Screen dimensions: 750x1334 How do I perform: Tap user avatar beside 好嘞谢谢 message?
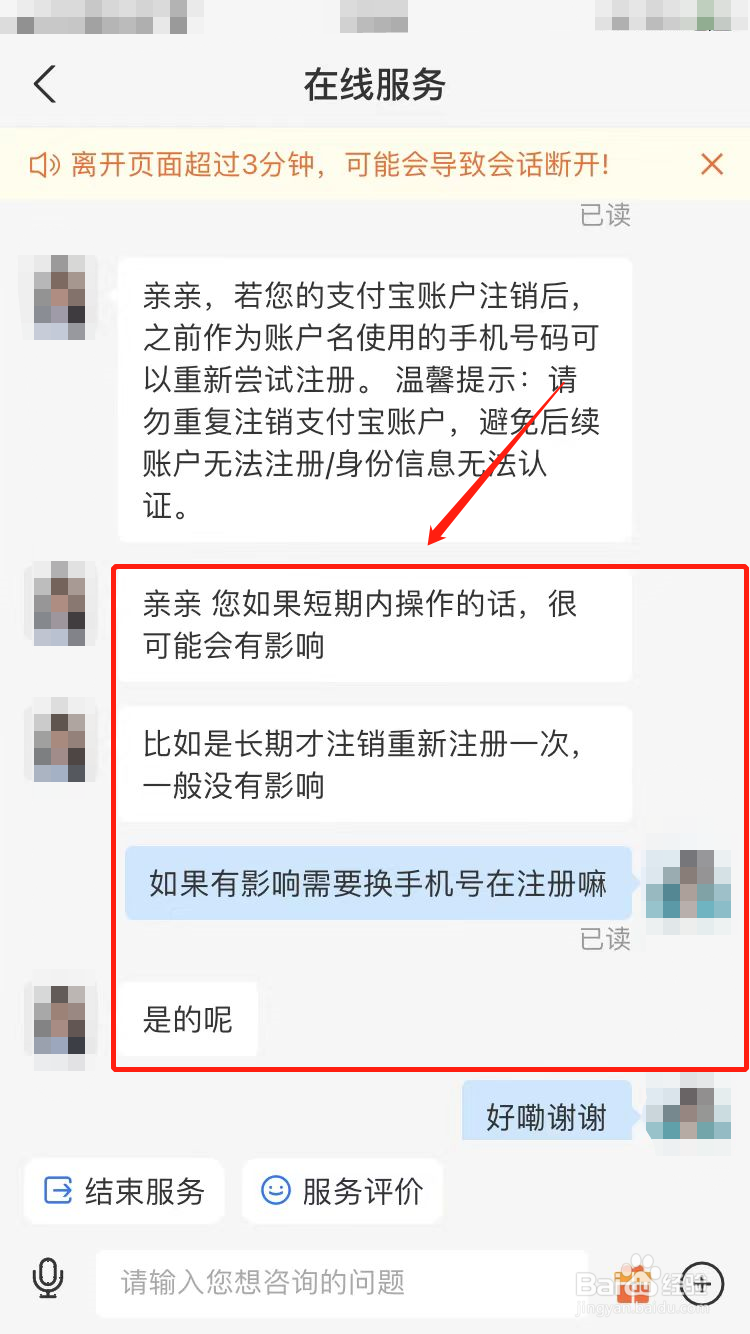(x=689, y=1106)
